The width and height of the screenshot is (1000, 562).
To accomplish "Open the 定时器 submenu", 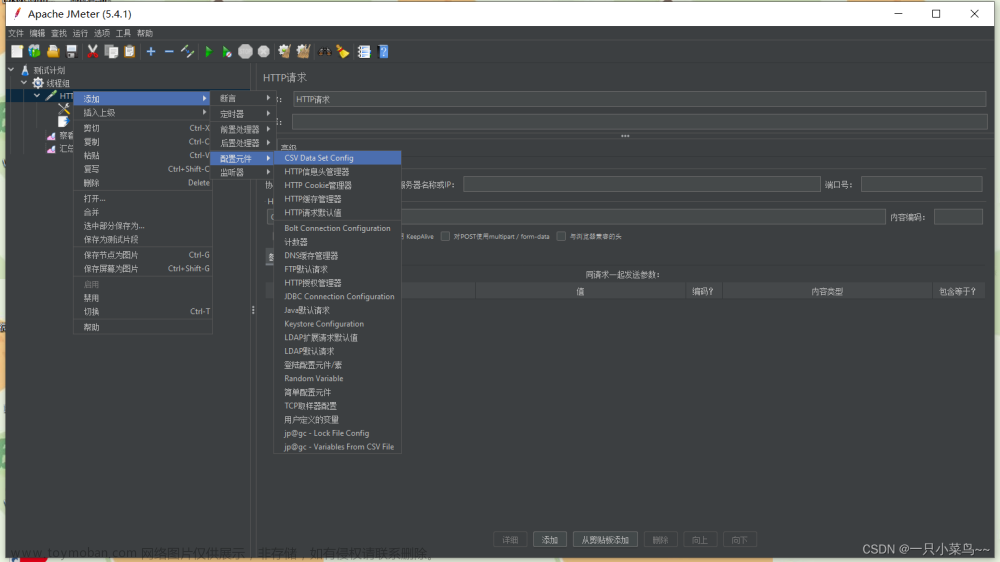I will (243, 114).
